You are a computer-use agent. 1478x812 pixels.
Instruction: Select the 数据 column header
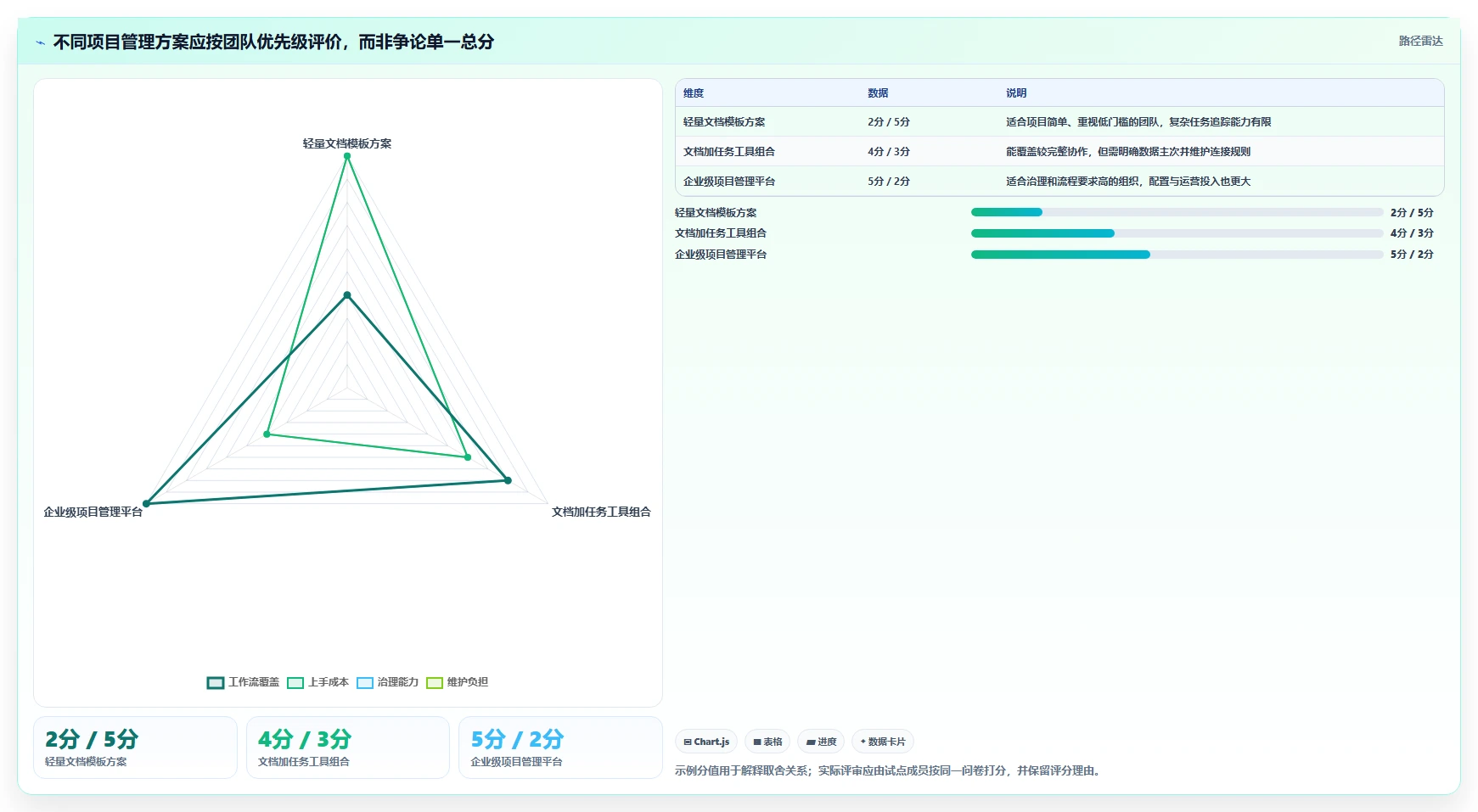click(878, 93)
